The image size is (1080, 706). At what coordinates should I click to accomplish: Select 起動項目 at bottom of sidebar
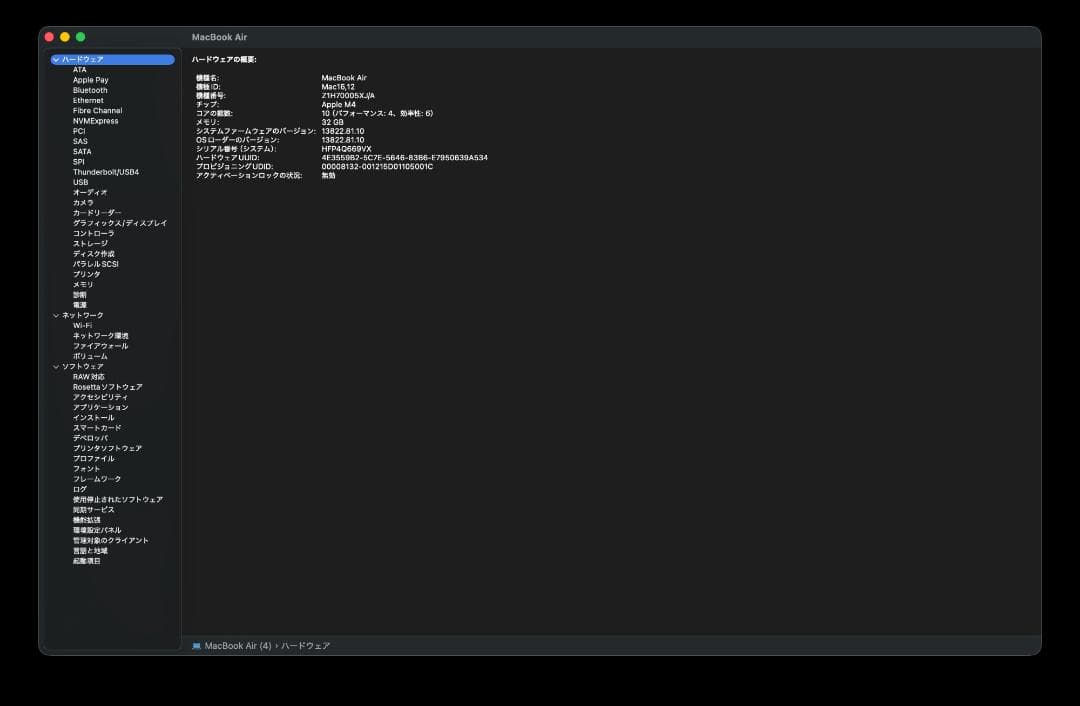[x=86, y=561]
